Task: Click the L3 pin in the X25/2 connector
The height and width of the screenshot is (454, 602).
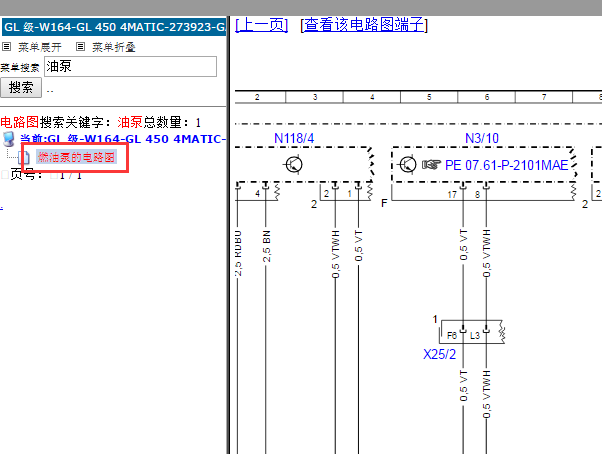Action: tap(475, 336)
